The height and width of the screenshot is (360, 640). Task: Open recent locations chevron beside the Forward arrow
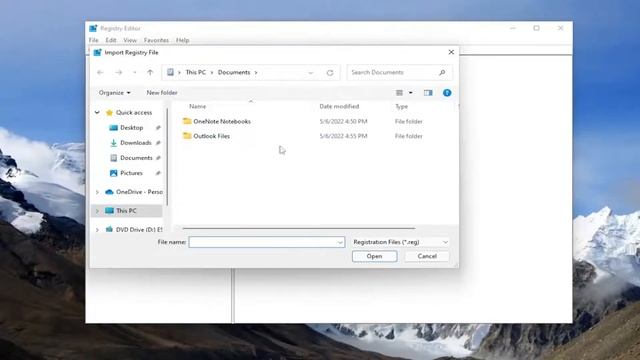pos(135,73)
